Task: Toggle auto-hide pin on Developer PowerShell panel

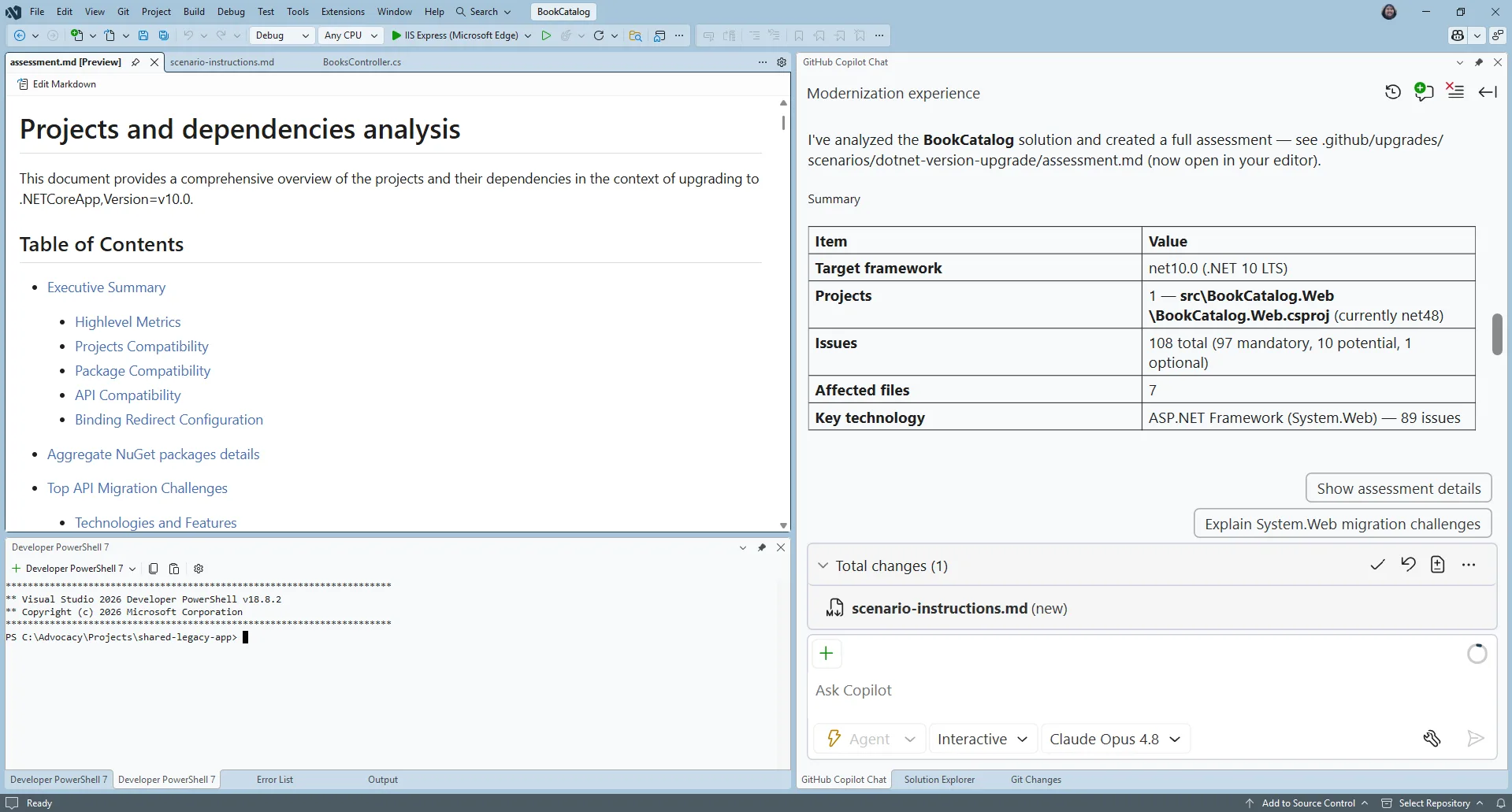Action: pyautogui.click(x=762, y=547)
